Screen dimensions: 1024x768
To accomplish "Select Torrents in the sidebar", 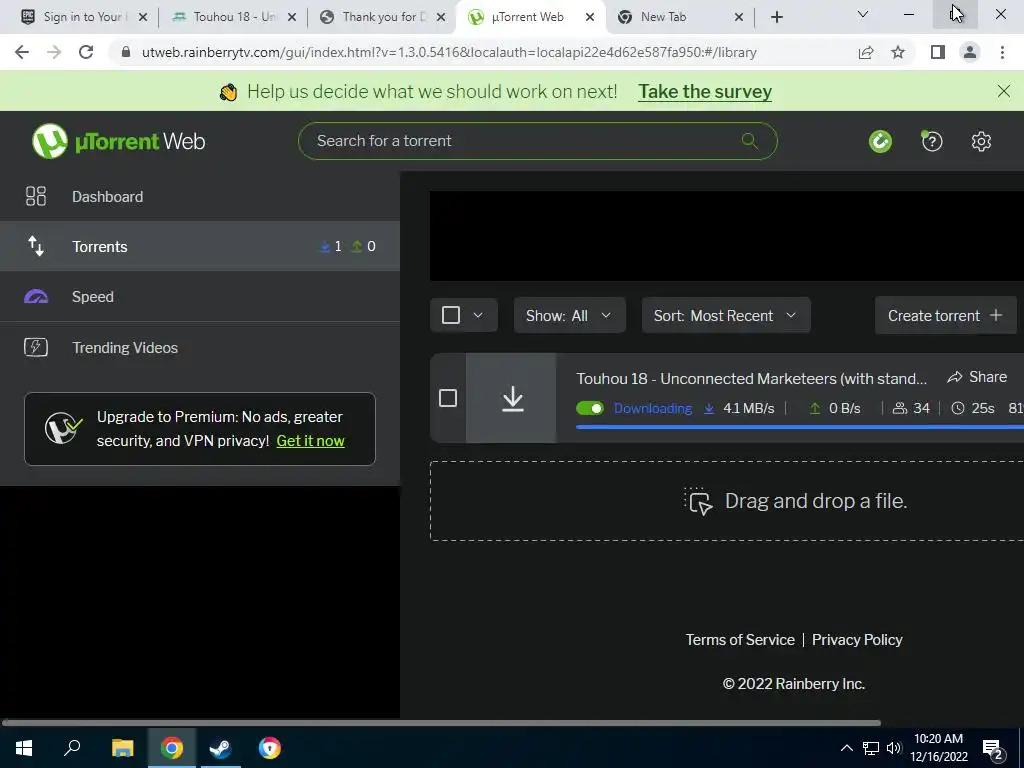I will pyautogui.click(x=200, y=246).
